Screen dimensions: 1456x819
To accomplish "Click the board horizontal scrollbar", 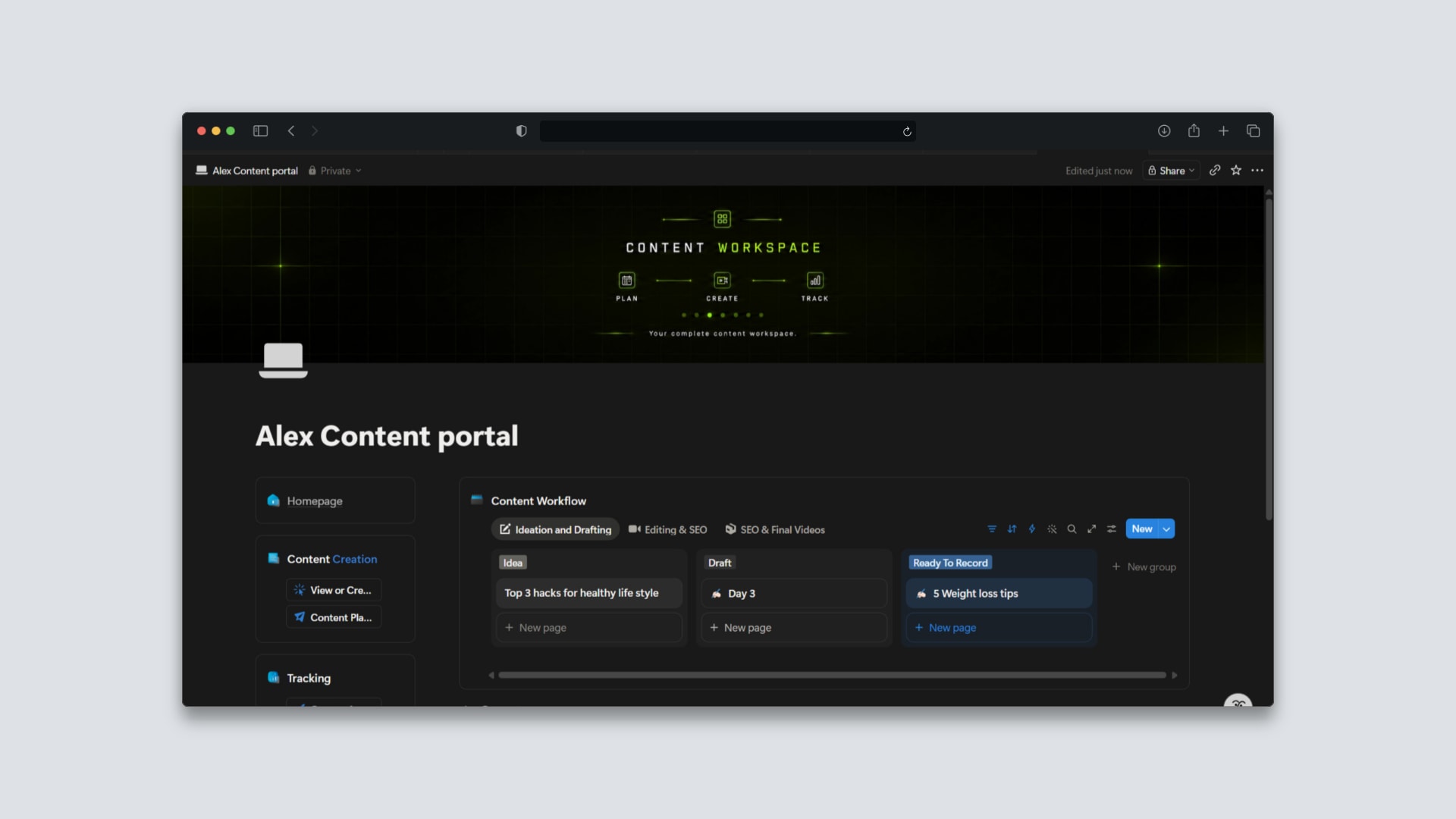I will click(832, 675).
